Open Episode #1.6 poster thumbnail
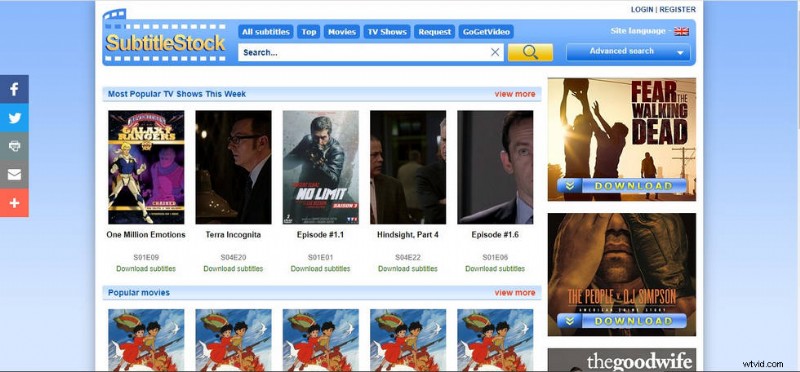 click(x=495, y=167)
